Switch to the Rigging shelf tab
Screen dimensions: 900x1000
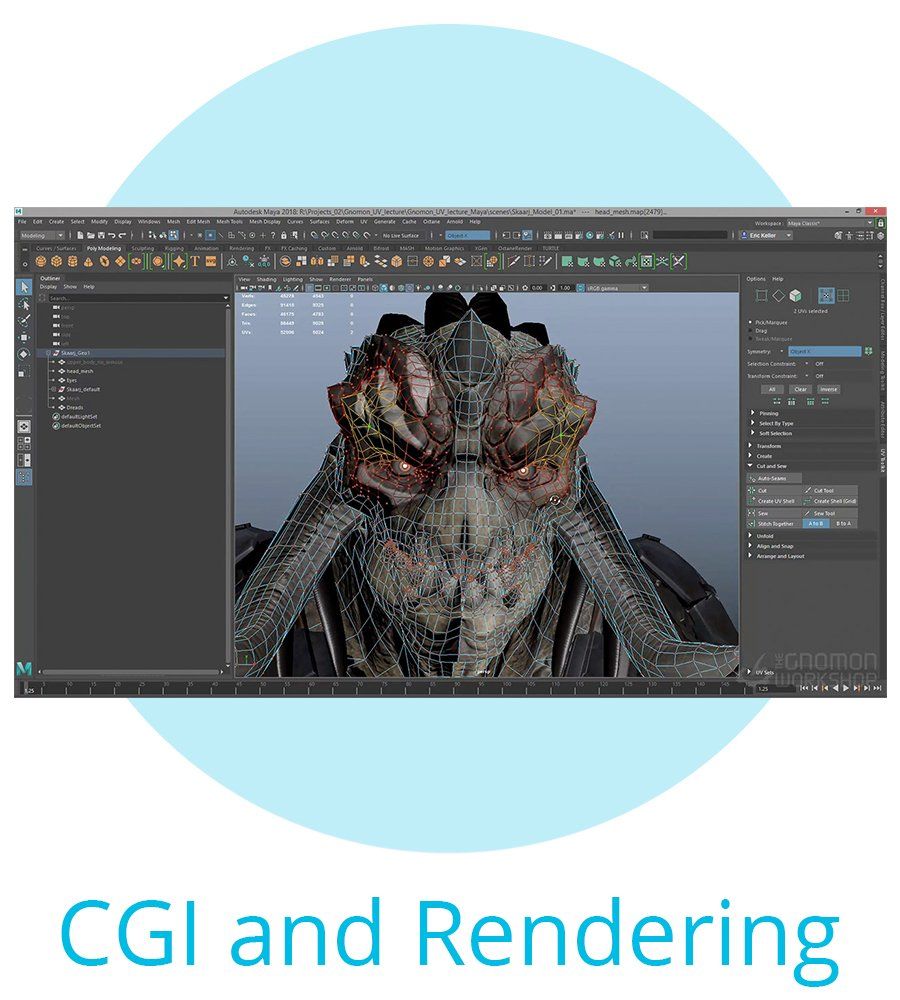pos(174,249)
